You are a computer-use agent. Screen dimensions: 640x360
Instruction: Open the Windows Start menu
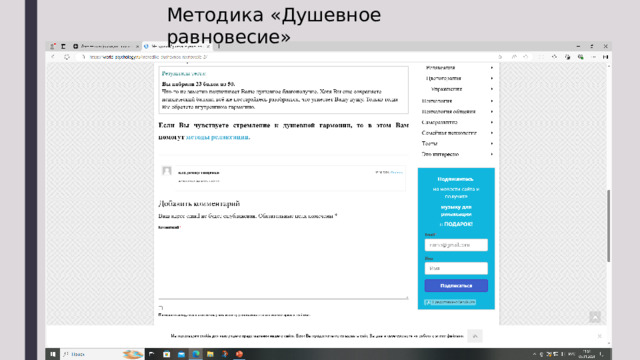pos(53,354)
